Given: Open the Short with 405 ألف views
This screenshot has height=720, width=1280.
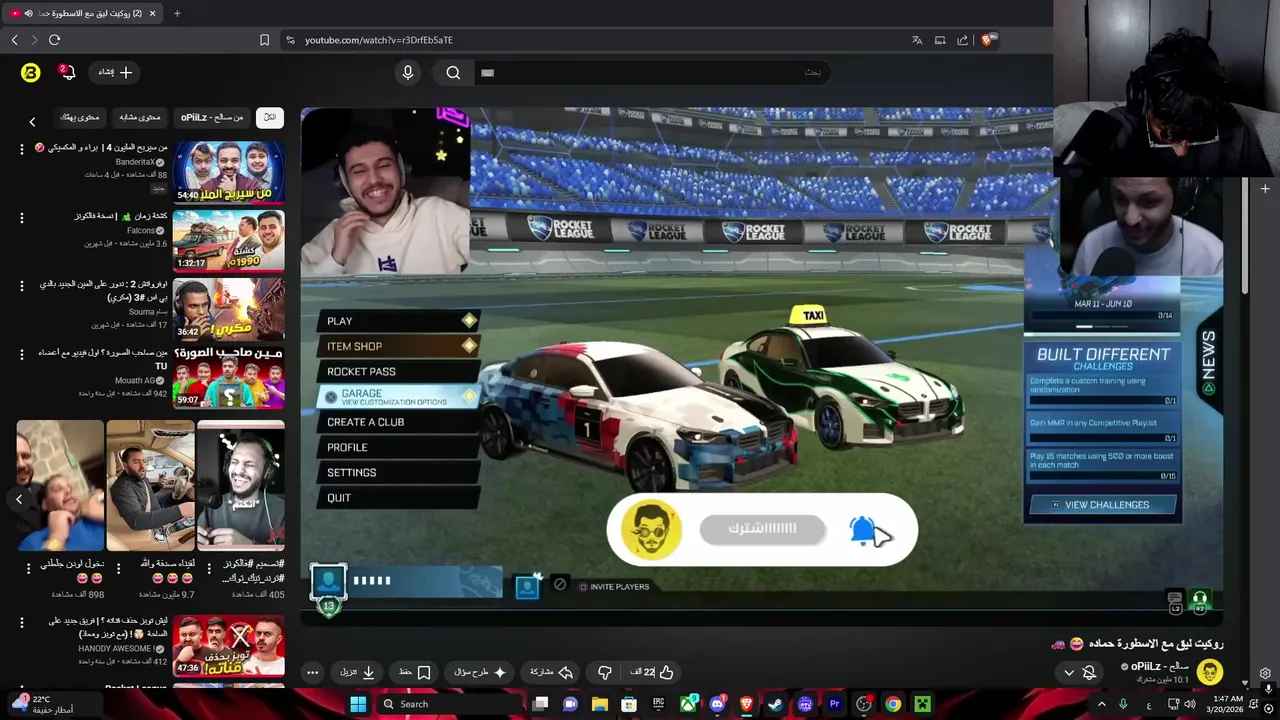Looking at the screenshot, I should 241,485.
